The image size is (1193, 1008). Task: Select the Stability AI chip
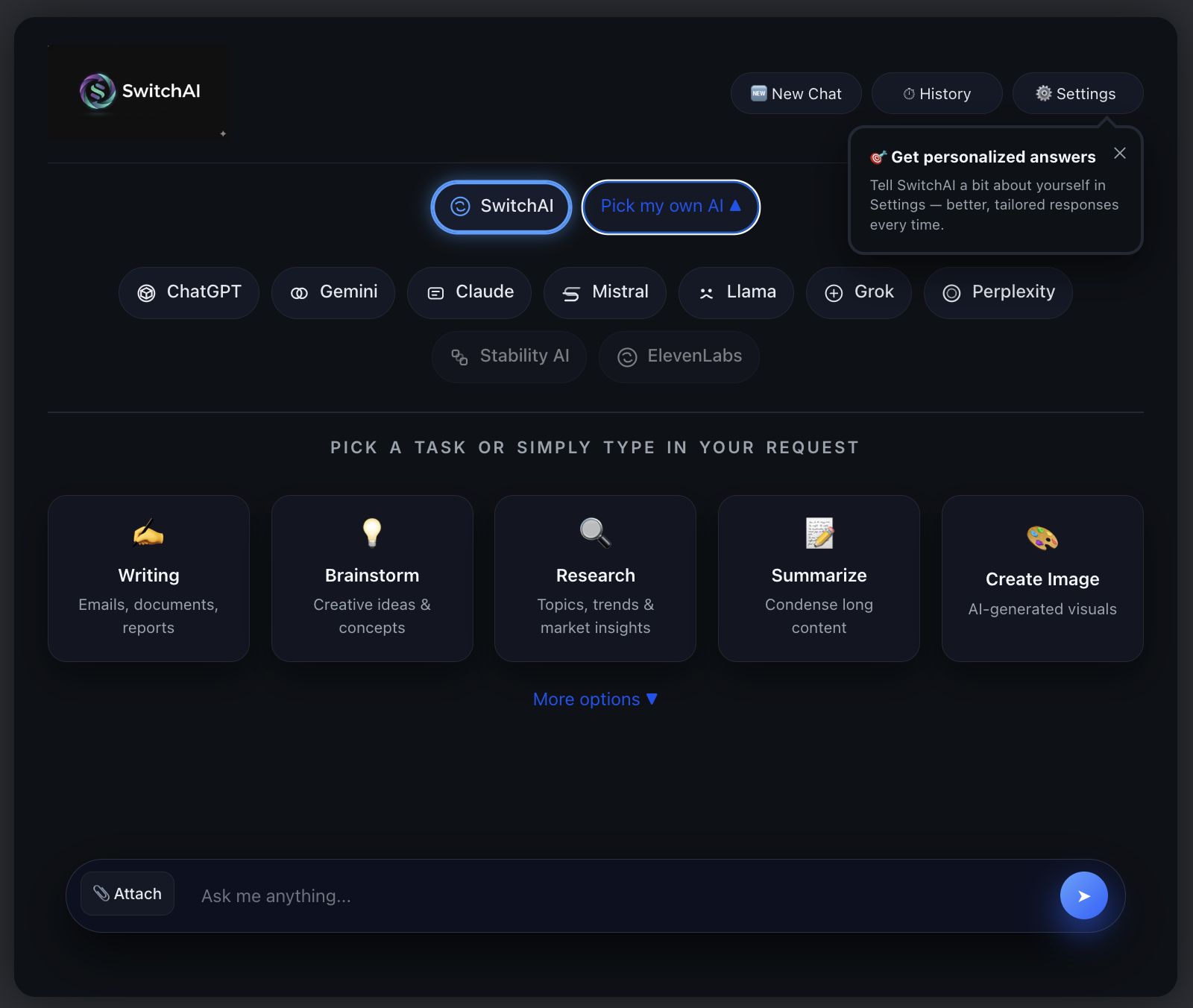tap(509, 356)
